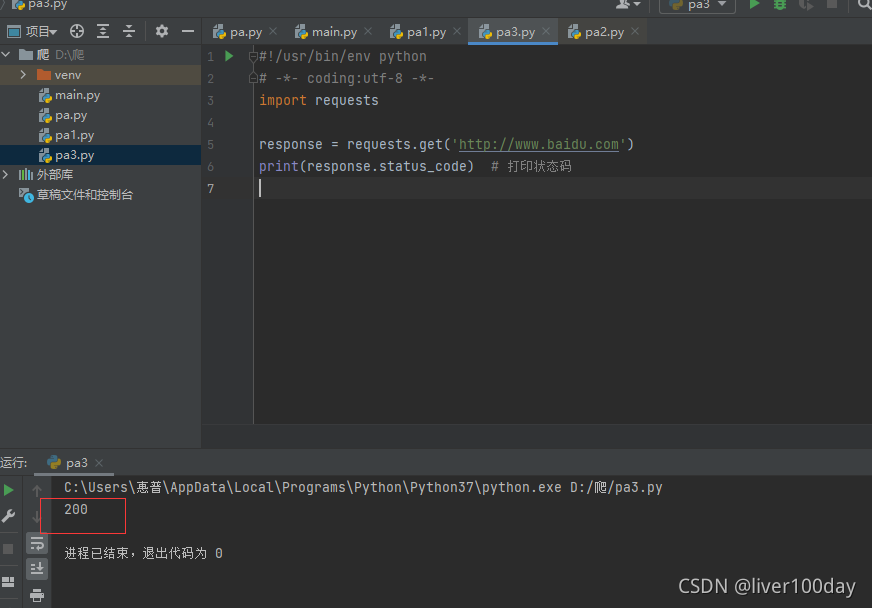This screenshot has width=872, height=608.
Task: Select pa3.py in project tree
Action: [x=100, y=155]
